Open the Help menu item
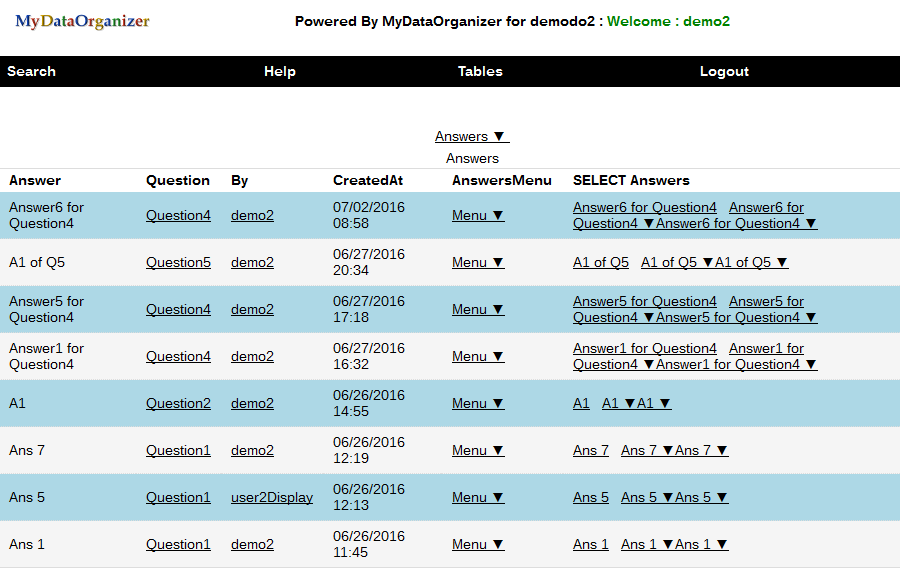Image resolution: width=900 pixels, height=586 pixels. [279, 71]
